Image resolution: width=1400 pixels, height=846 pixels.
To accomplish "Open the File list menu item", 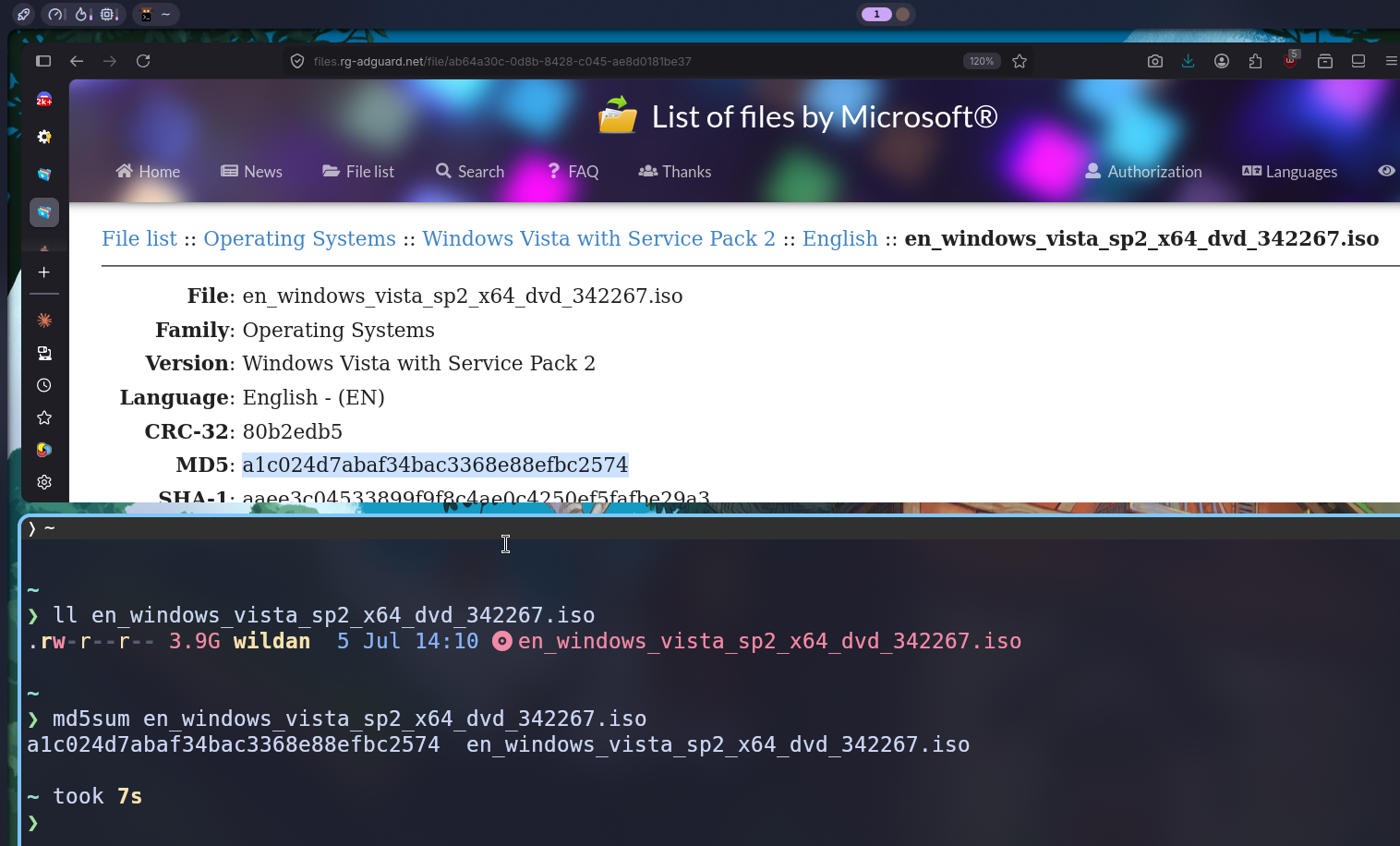I will (x=358, y=172).
